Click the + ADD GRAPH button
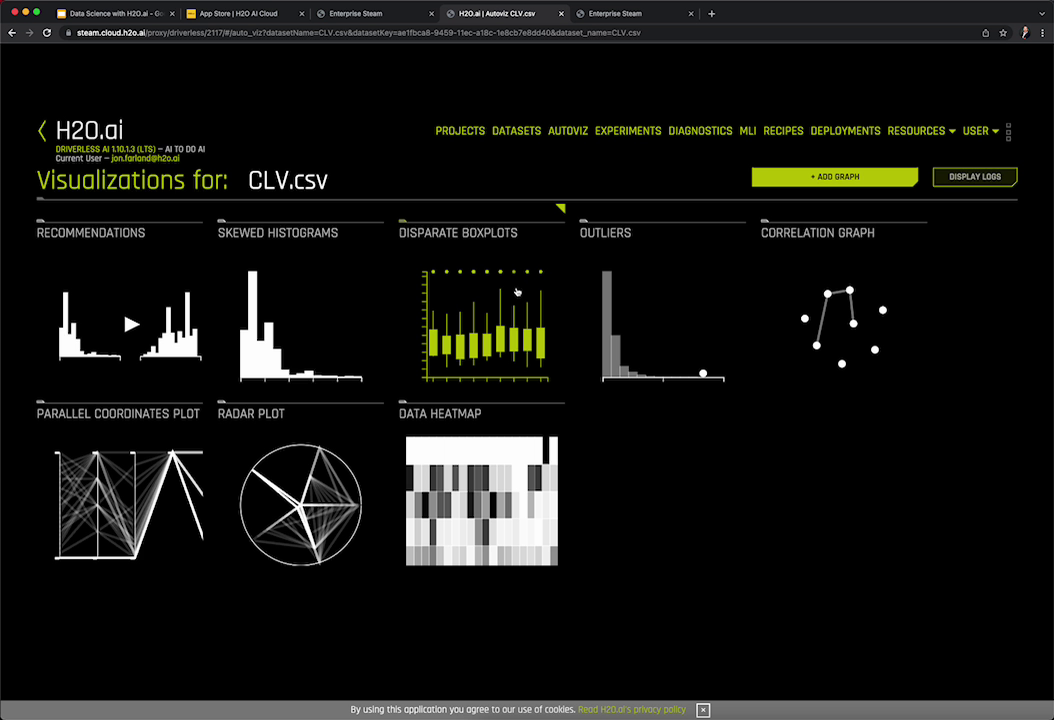 coord(834,176)
